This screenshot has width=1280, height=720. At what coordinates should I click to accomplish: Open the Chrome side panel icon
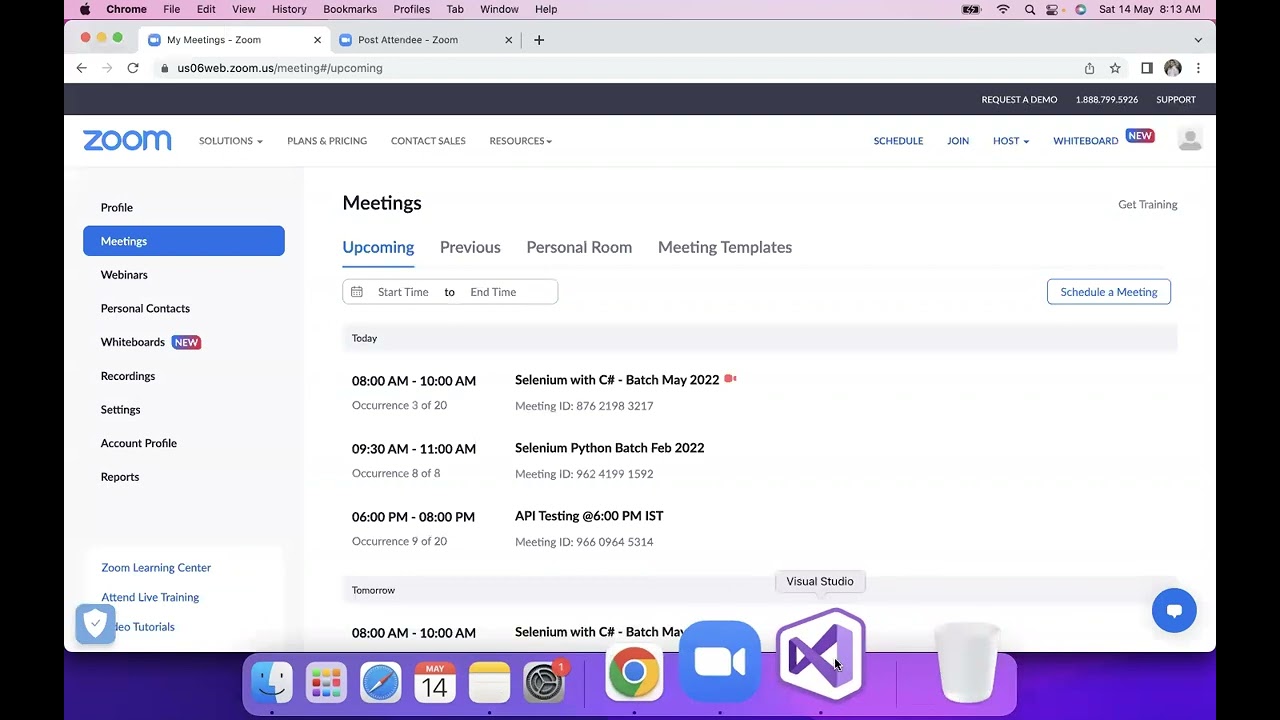[x=1147, y=68]
